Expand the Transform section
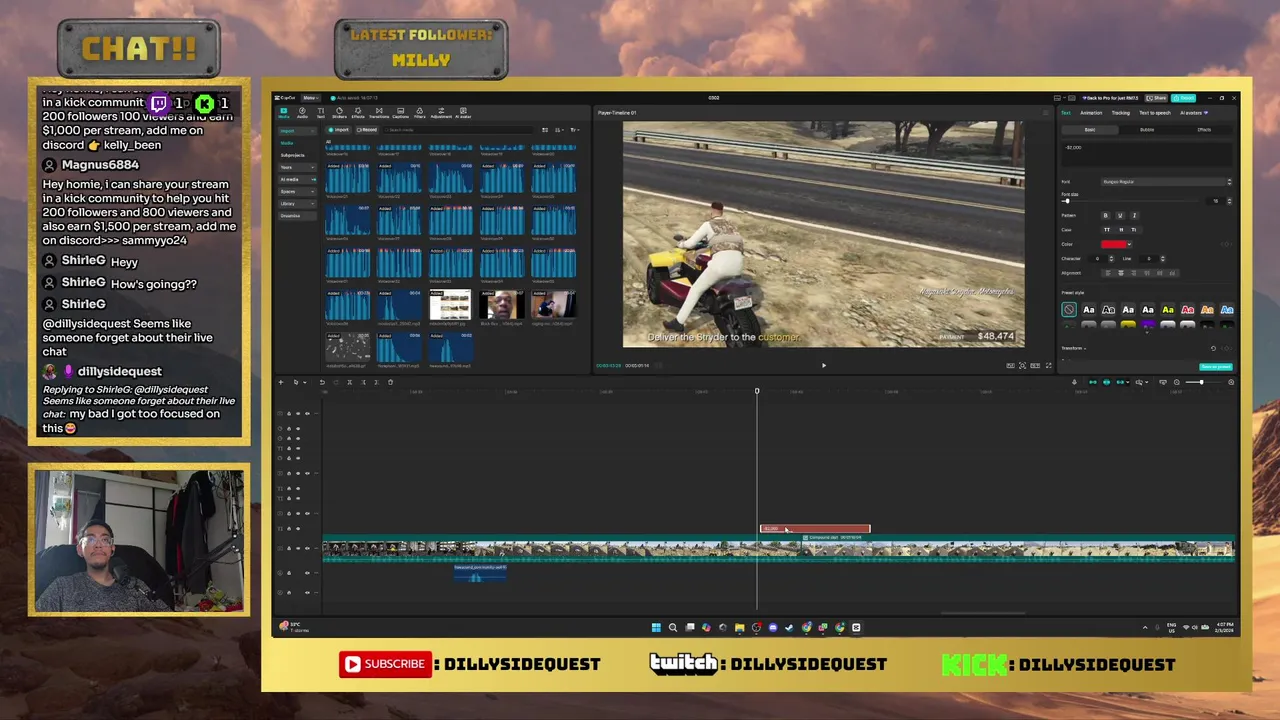 (1073, 348)
